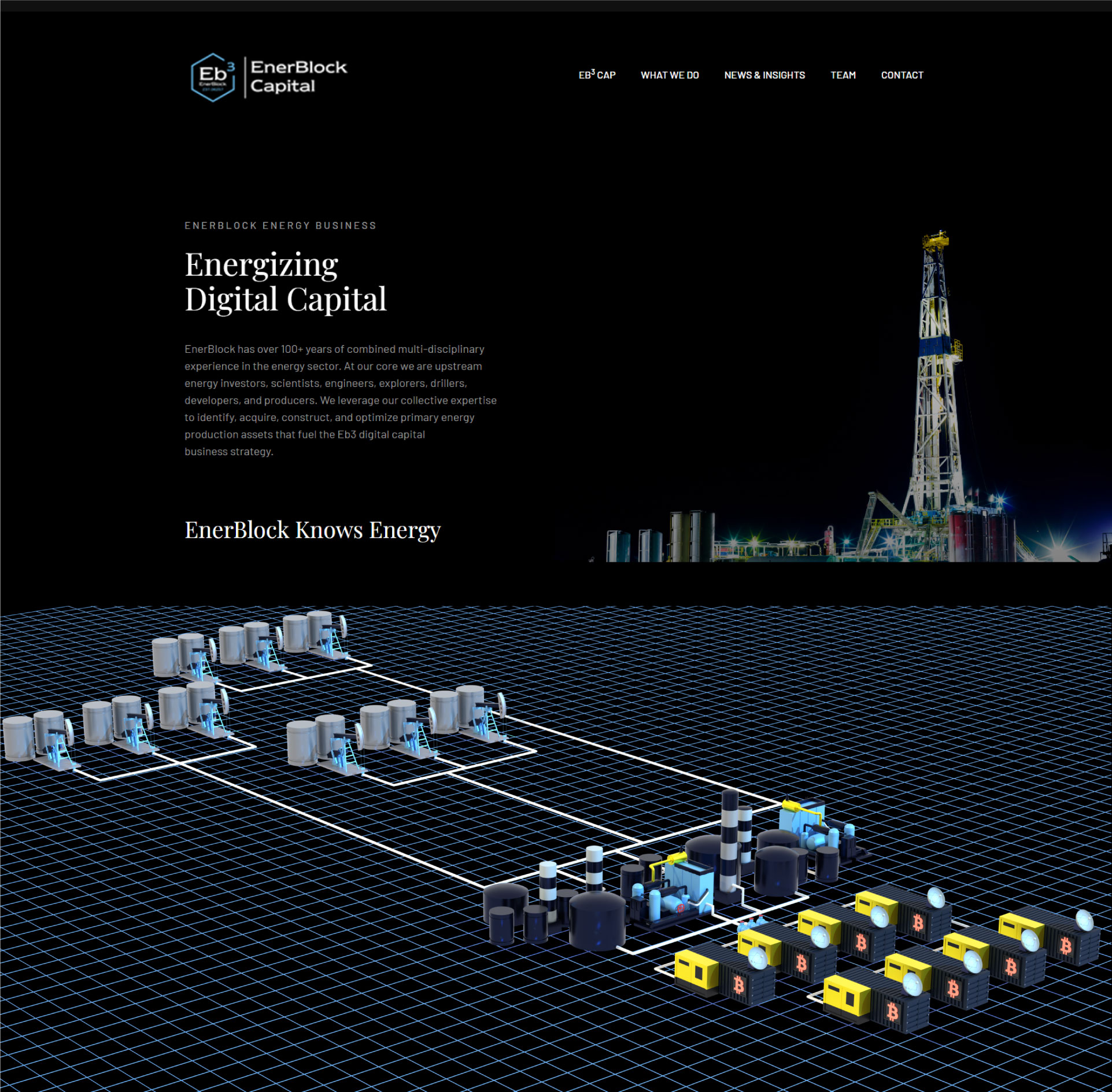Click the CONTACT navigation link
The height and width of the screenshot is (1092, 1112).
902,75
